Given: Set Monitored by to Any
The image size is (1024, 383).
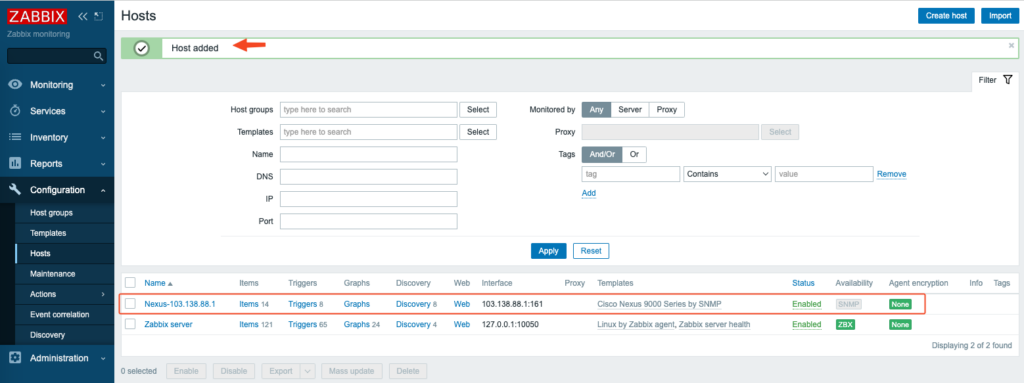Looking at the screenshot, I should tap(596, 110).
